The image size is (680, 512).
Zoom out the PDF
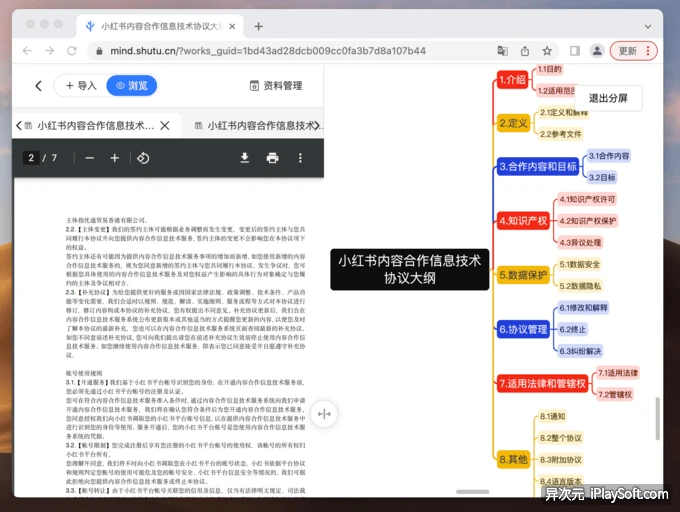click(90, 158)
